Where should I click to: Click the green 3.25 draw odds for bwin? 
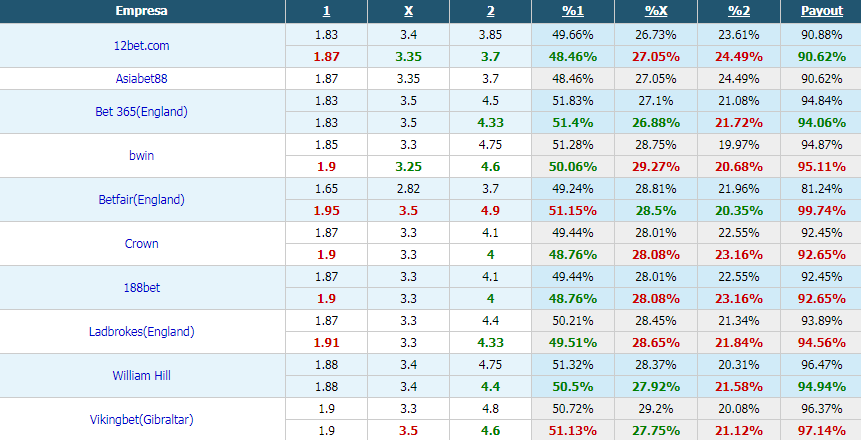point(409,166)
